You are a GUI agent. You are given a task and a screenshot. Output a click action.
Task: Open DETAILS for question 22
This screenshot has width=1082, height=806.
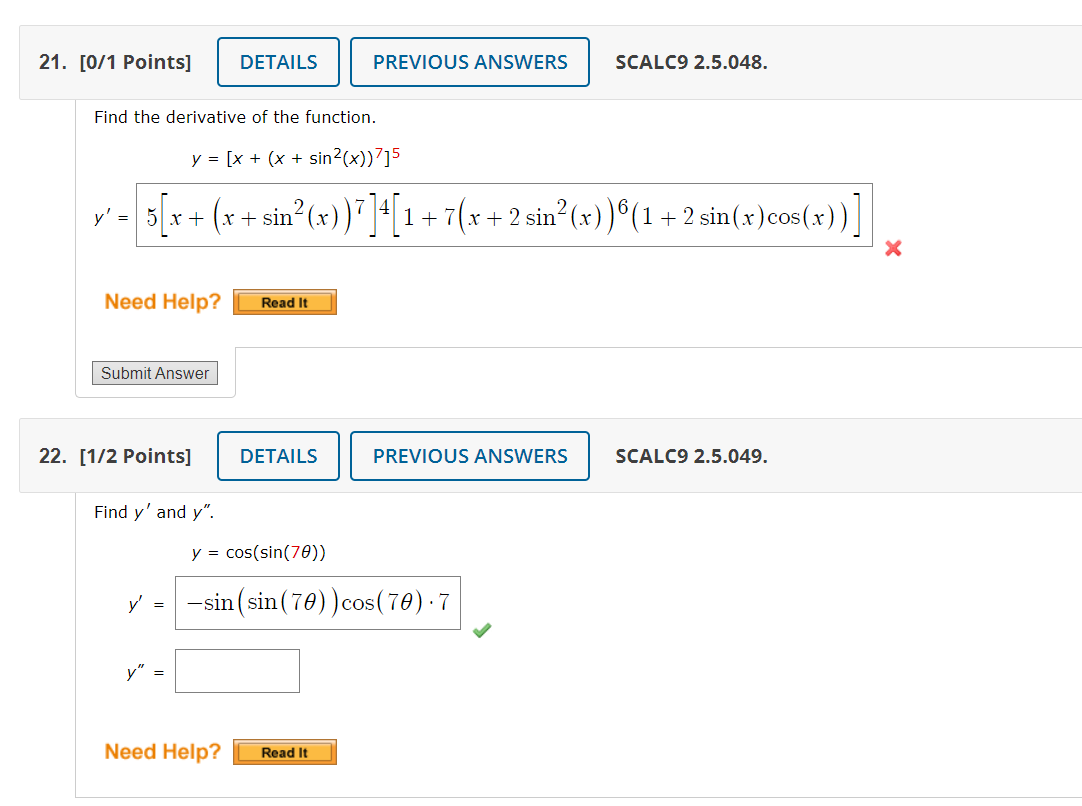click(x=278, y=455)
